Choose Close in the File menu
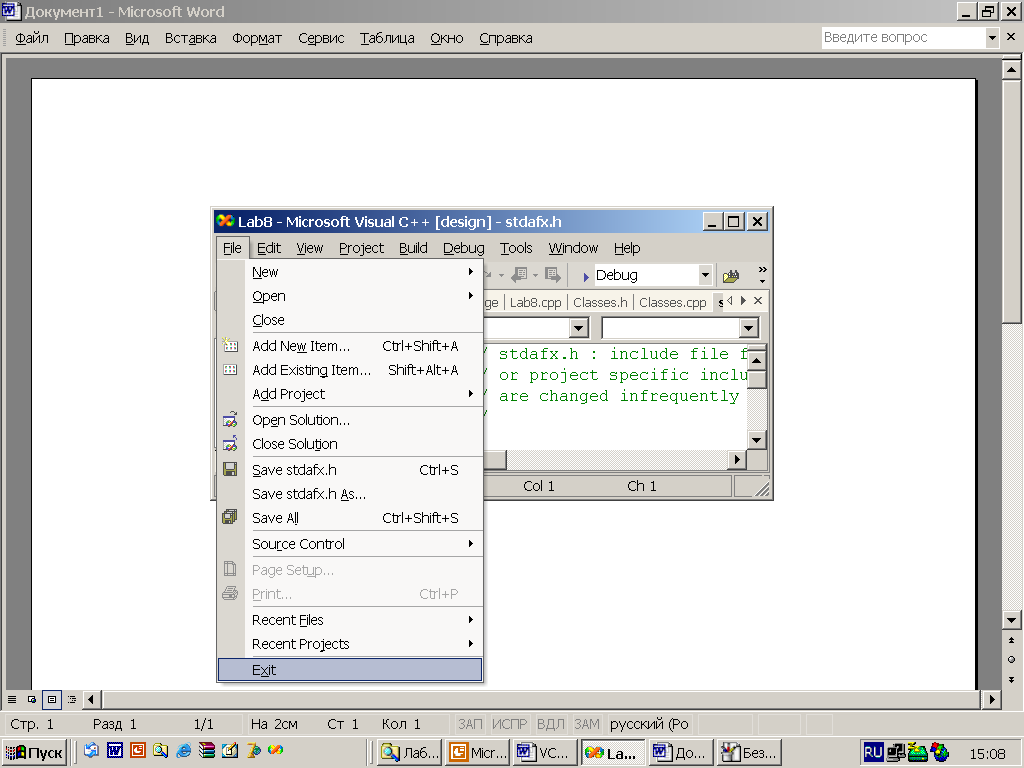Screen dimensions: 1024x768 350,320
